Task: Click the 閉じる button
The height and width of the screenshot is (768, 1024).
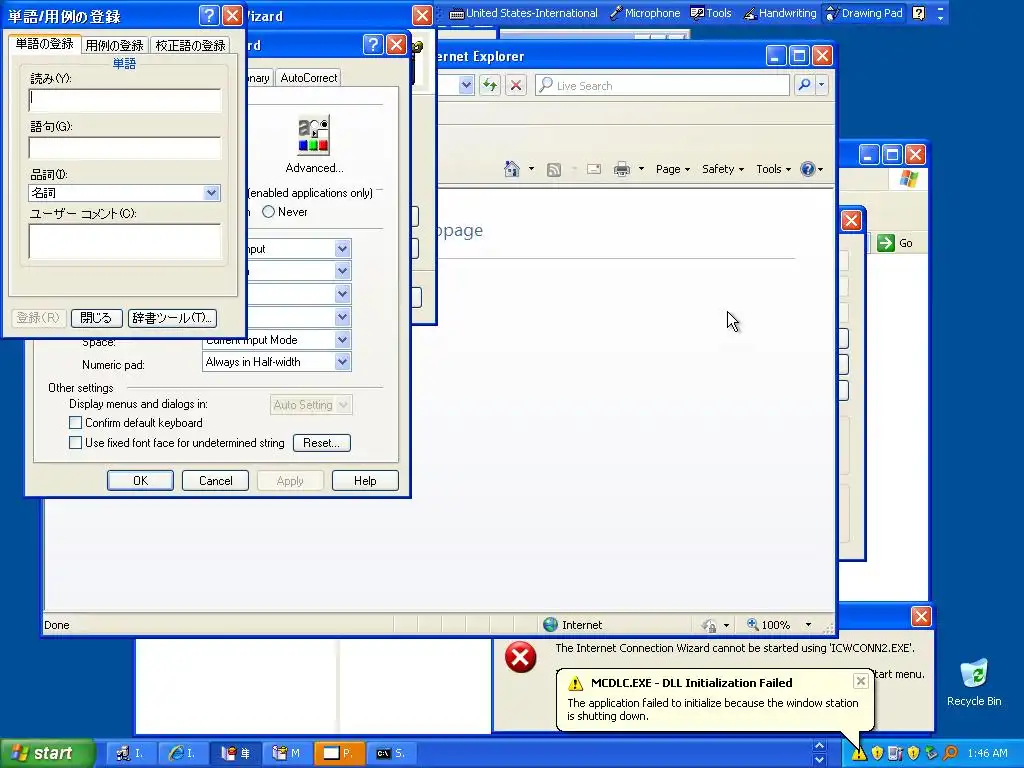Action: (x=97, y=318)
